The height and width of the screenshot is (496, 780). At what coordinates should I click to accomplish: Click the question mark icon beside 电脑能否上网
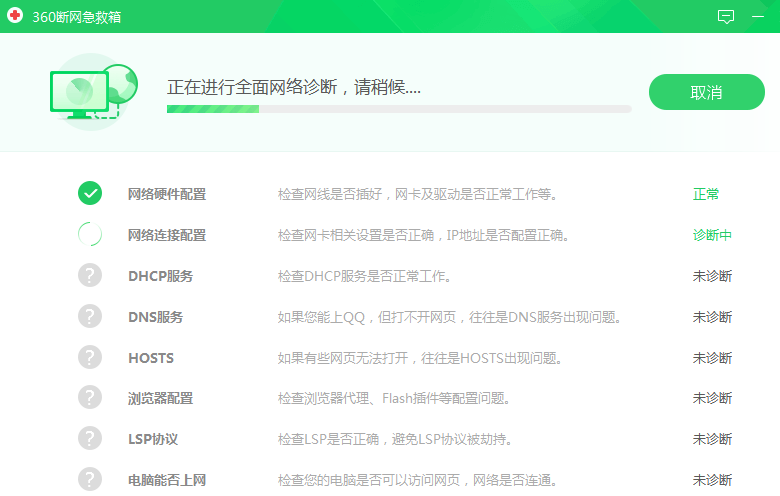coord(90,480)
